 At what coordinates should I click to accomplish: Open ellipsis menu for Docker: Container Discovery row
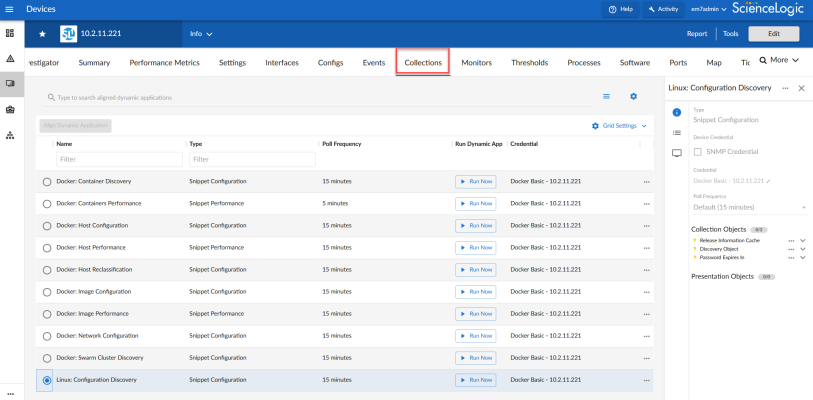[x=646, y=181]
